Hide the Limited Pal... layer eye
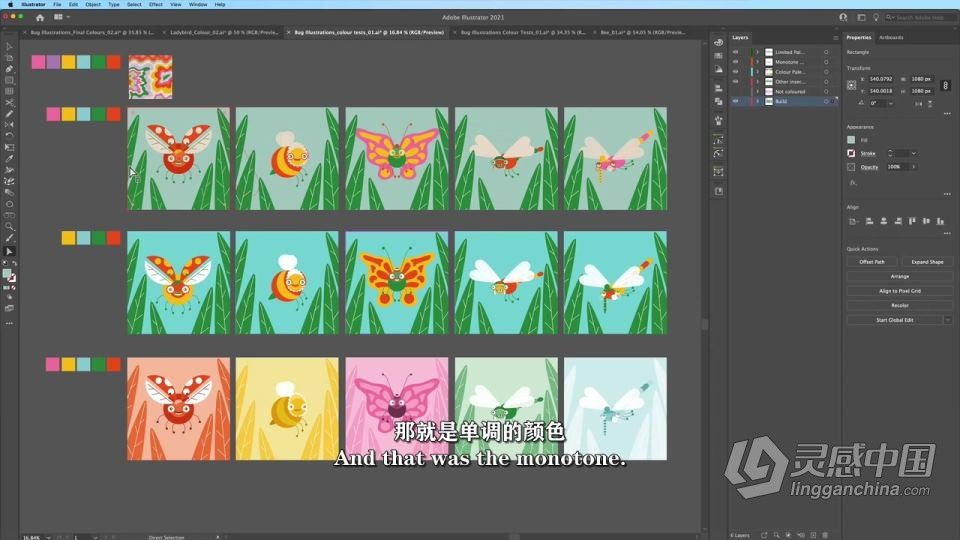 pyautogui.click(x=735, y=52)
